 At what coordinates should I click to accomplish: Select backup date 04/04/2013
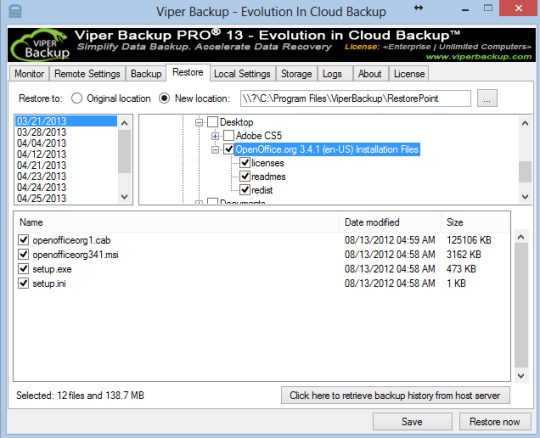click(66, 143)
